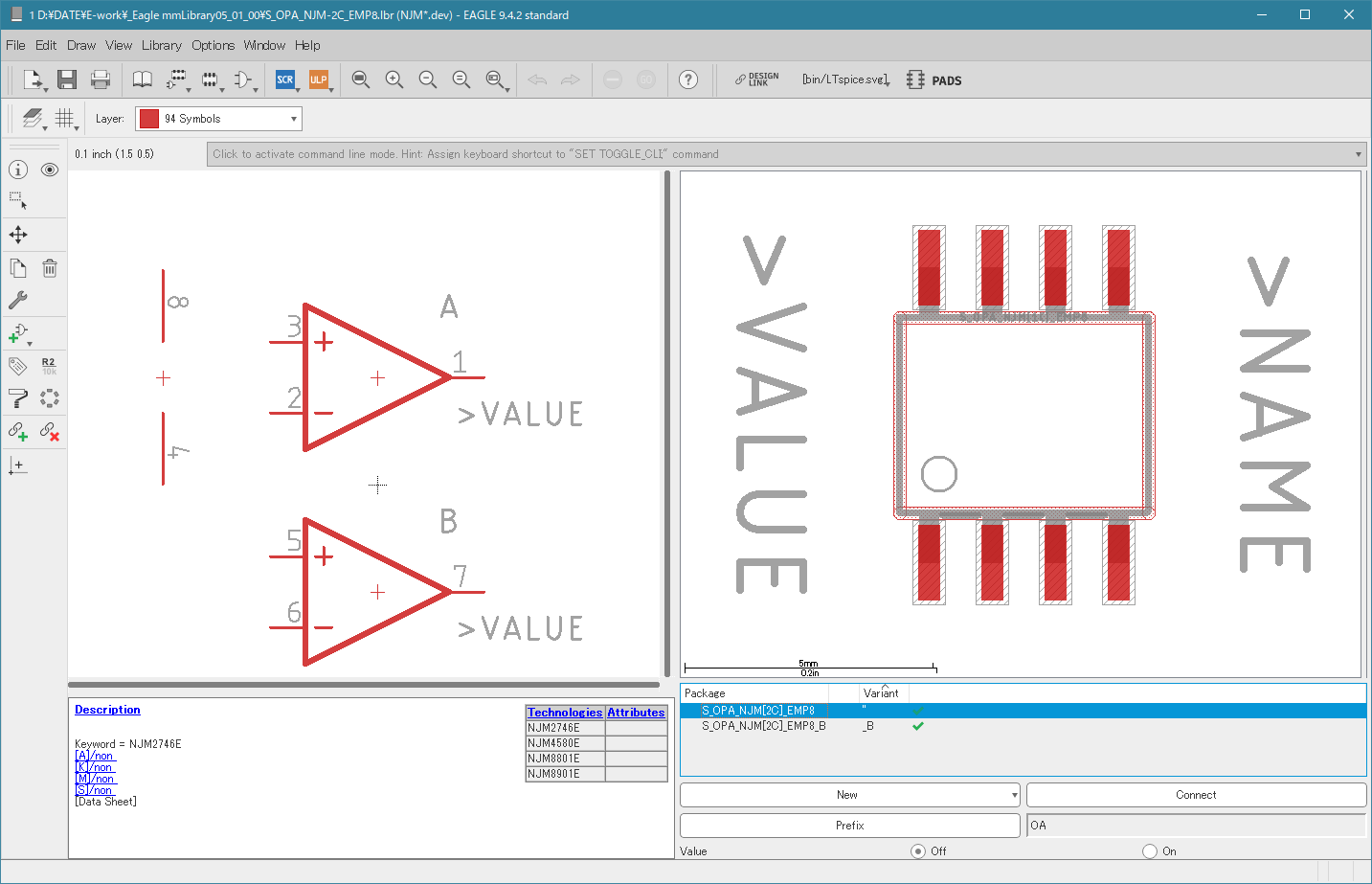This screenshot has height=884, width=1372.
Task: Open the Library menu
Action: [x=161, y=45]
